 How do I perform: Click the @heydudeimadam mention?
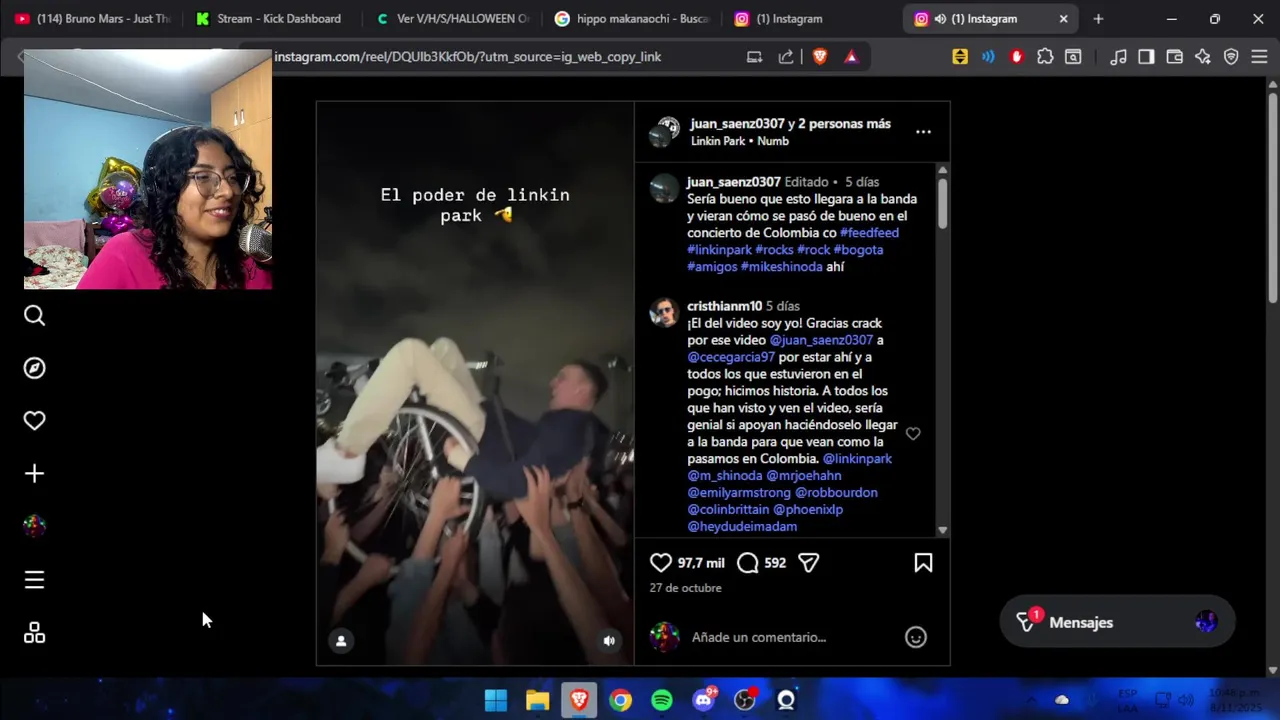click(x=742, y=527)
